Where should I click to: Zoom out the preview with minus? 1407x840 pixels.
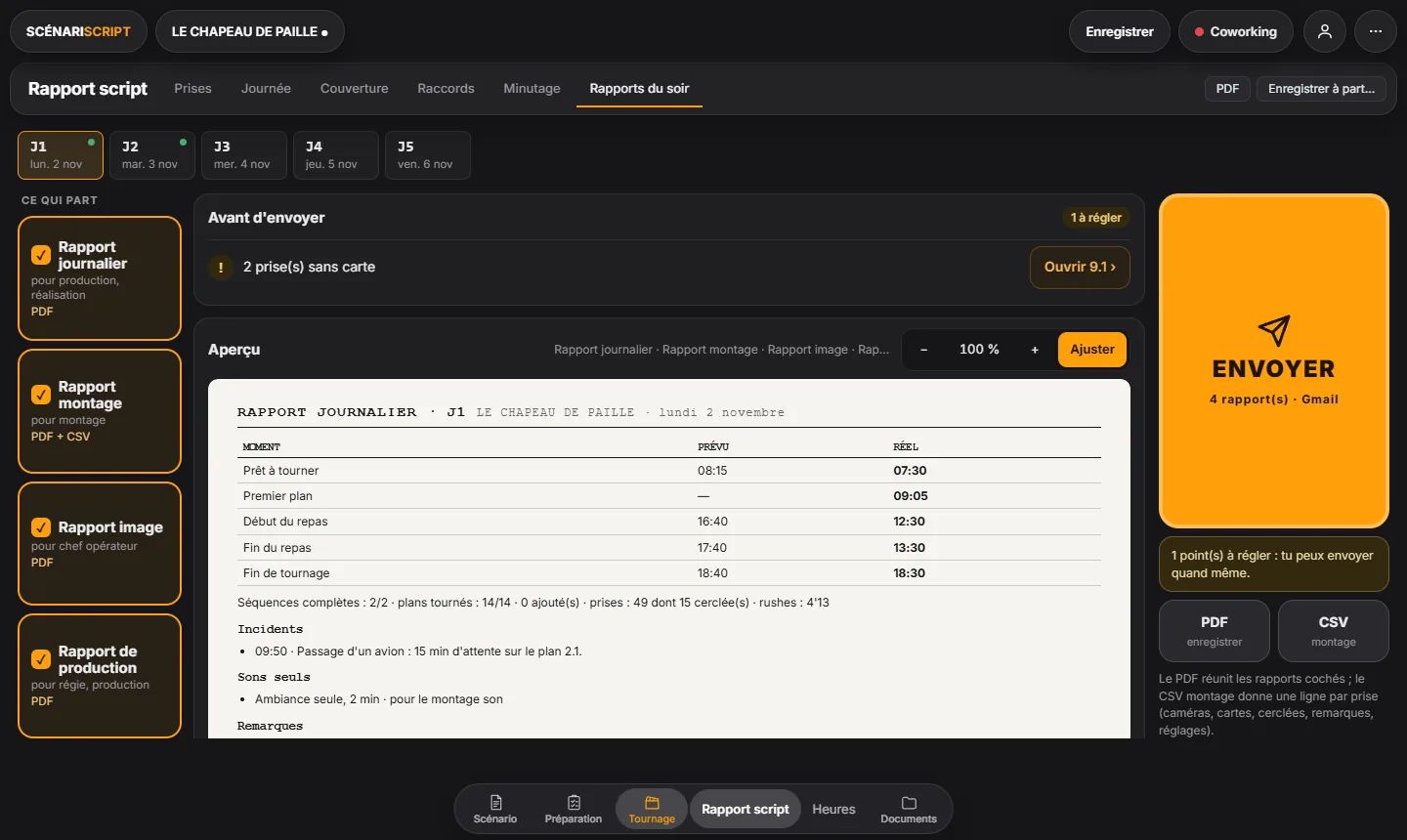click(x=923, y=350)
